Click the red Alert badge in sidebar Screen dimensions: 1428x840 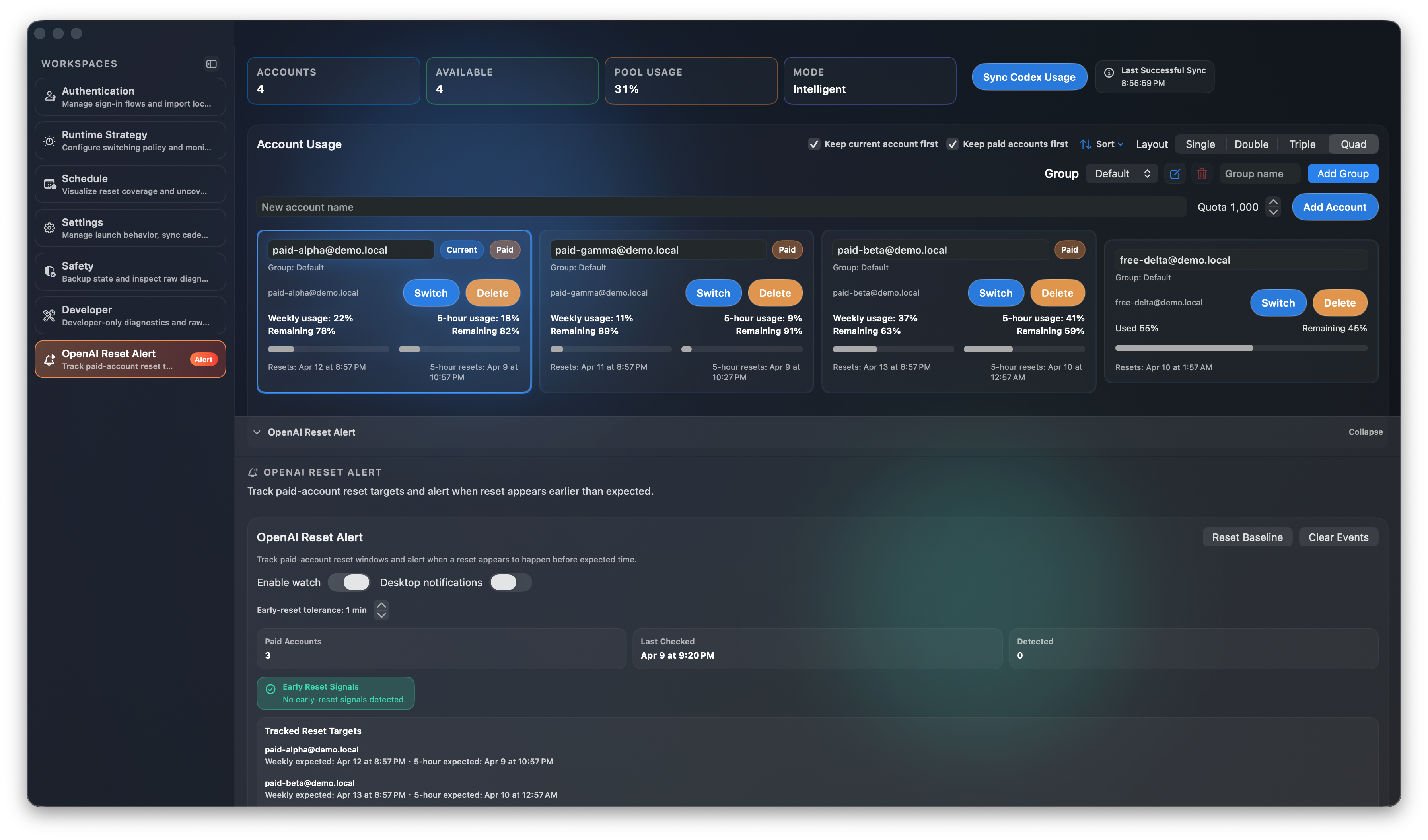(203, 360)
